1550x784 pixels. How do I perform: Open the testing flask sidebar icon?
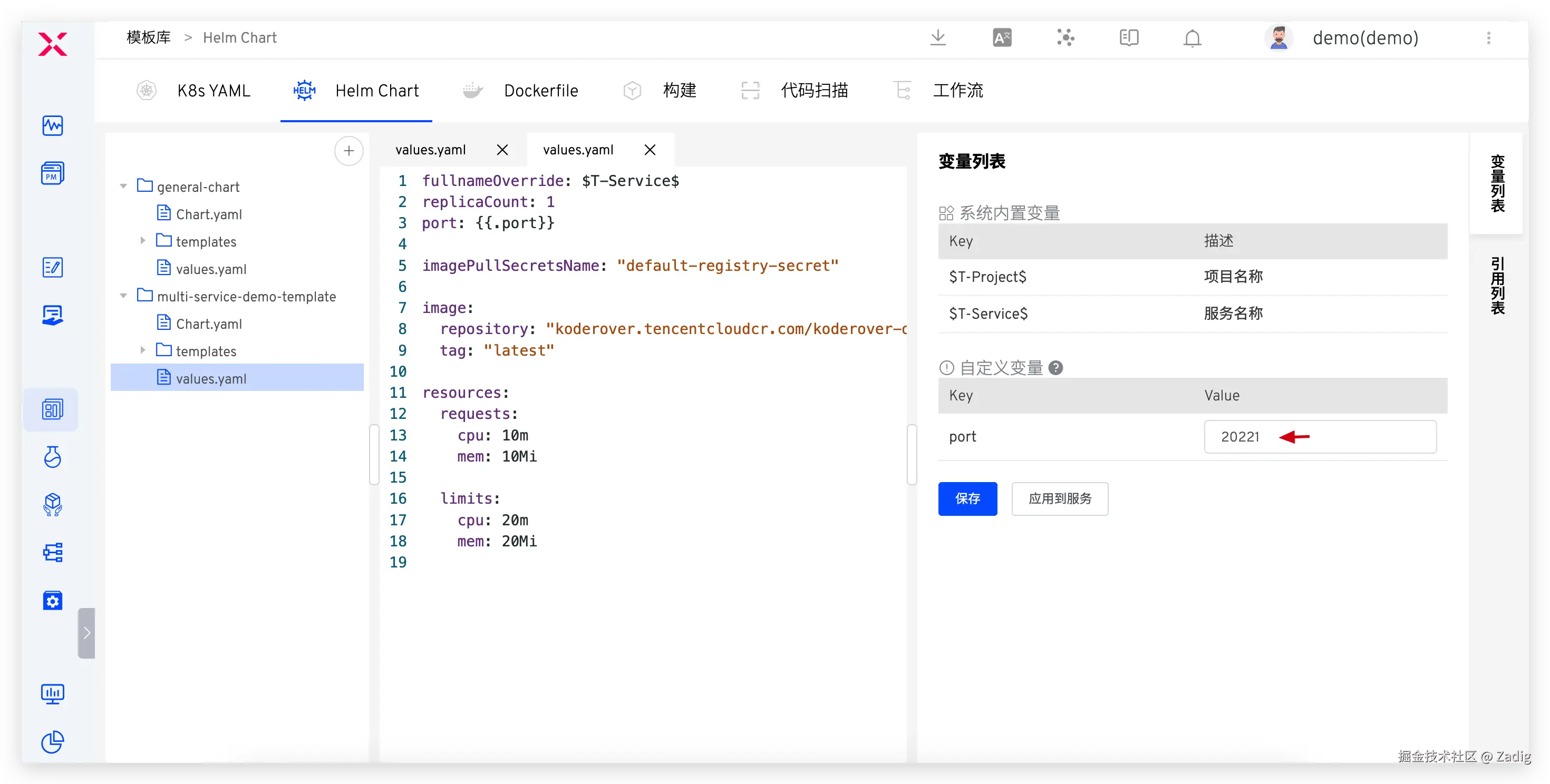tap(52, 457)
